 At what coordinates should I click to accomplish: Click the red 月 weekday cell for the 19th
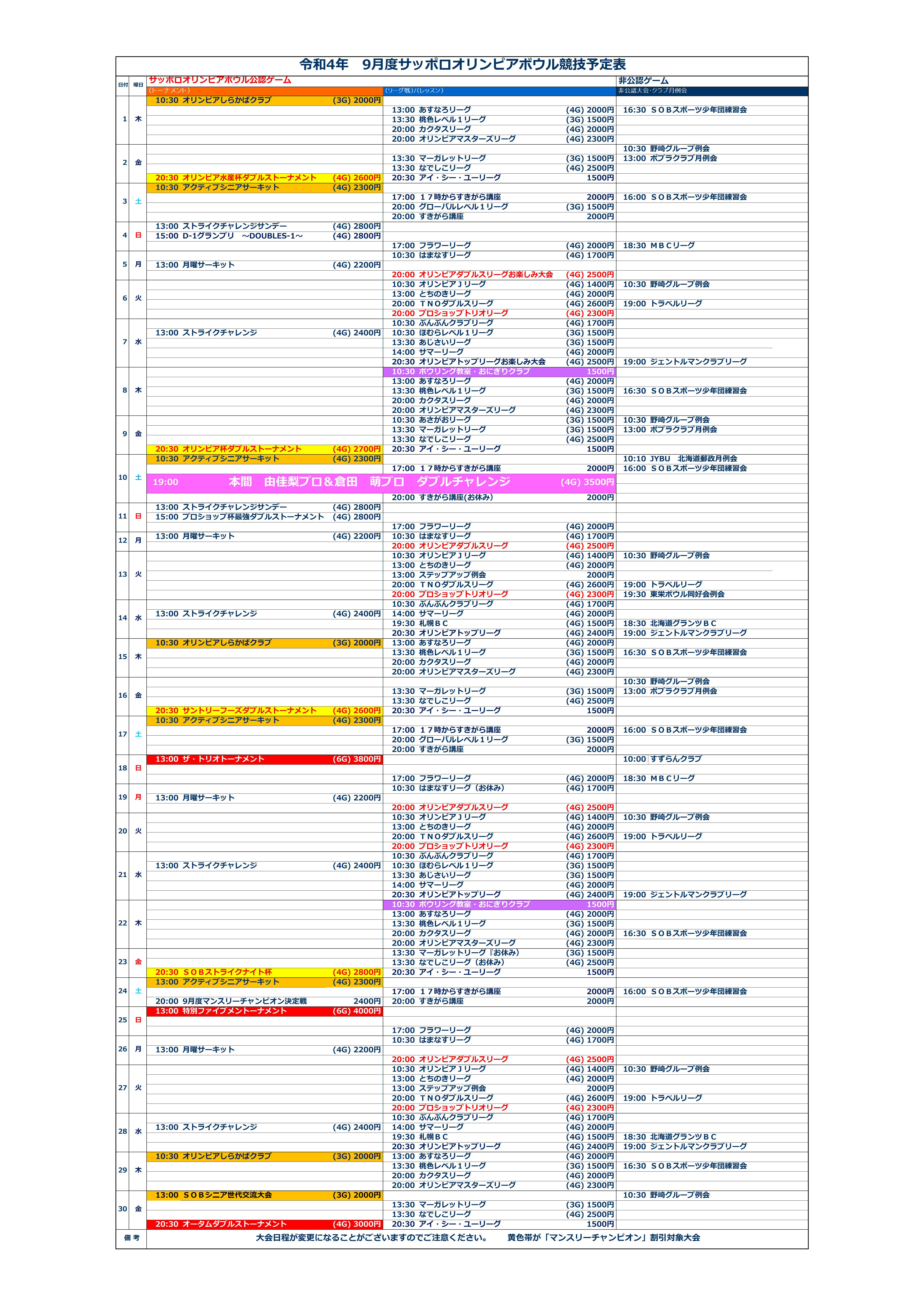tap(138, 797)
